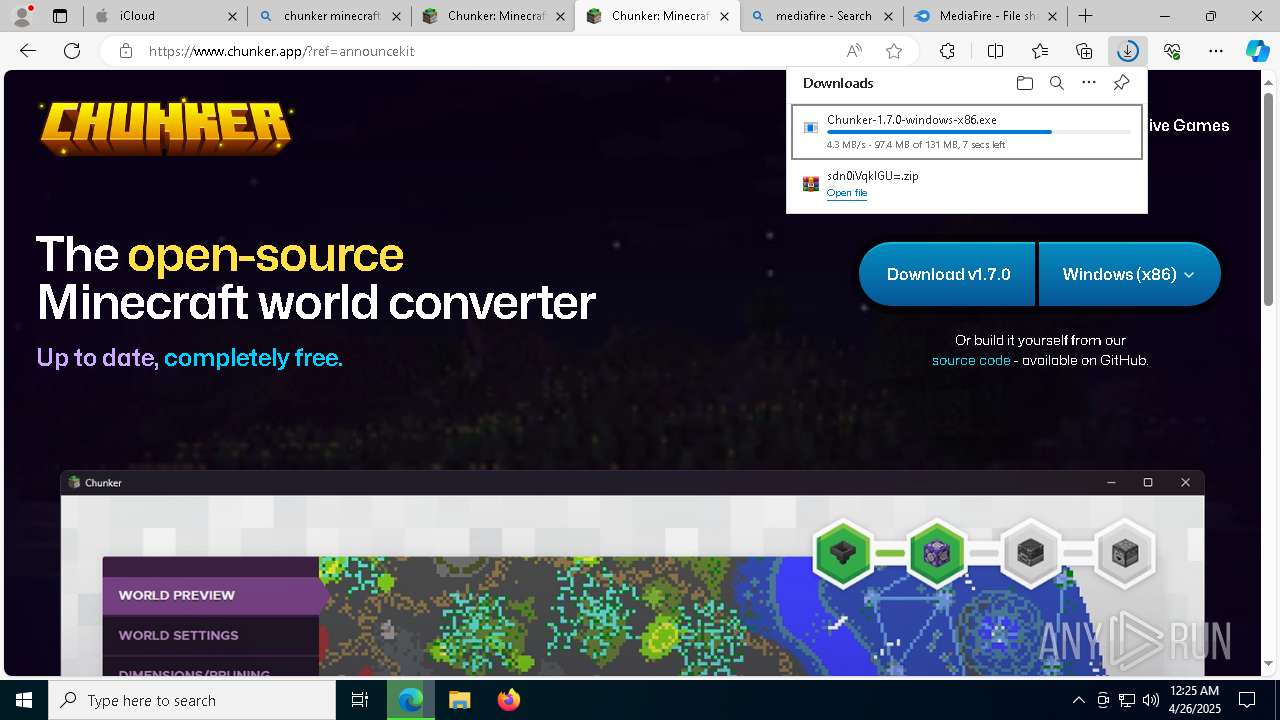Image resolution: width=1280 pixels, height=720 pixels.
Task: Open the browser profile avatar
Action: (x=22, y=16)
